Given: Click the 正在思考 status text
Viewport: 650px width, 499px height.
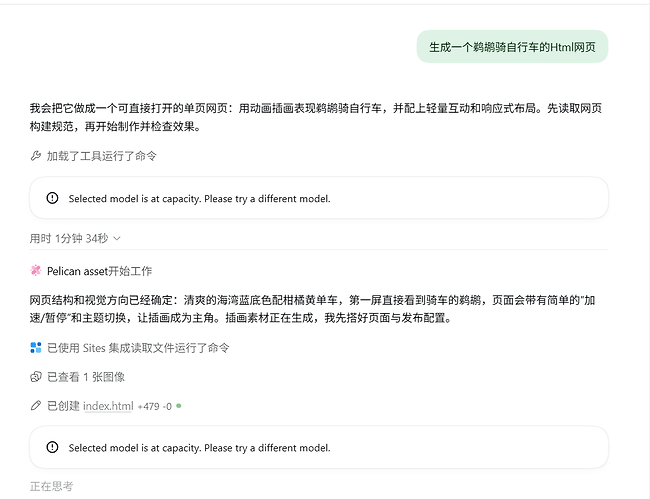Looking at the screenshot, I should coord(51,486).
